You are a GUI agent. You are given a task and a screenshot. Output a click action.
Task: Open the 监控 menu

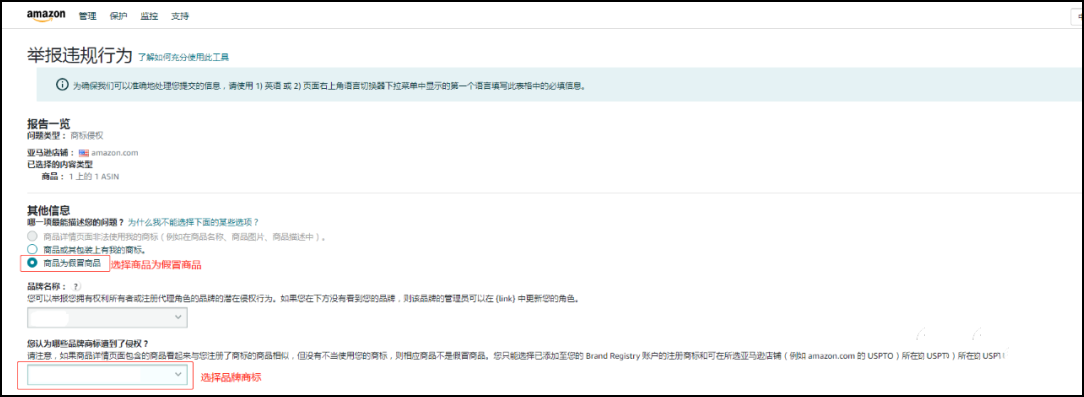point(149,16)
